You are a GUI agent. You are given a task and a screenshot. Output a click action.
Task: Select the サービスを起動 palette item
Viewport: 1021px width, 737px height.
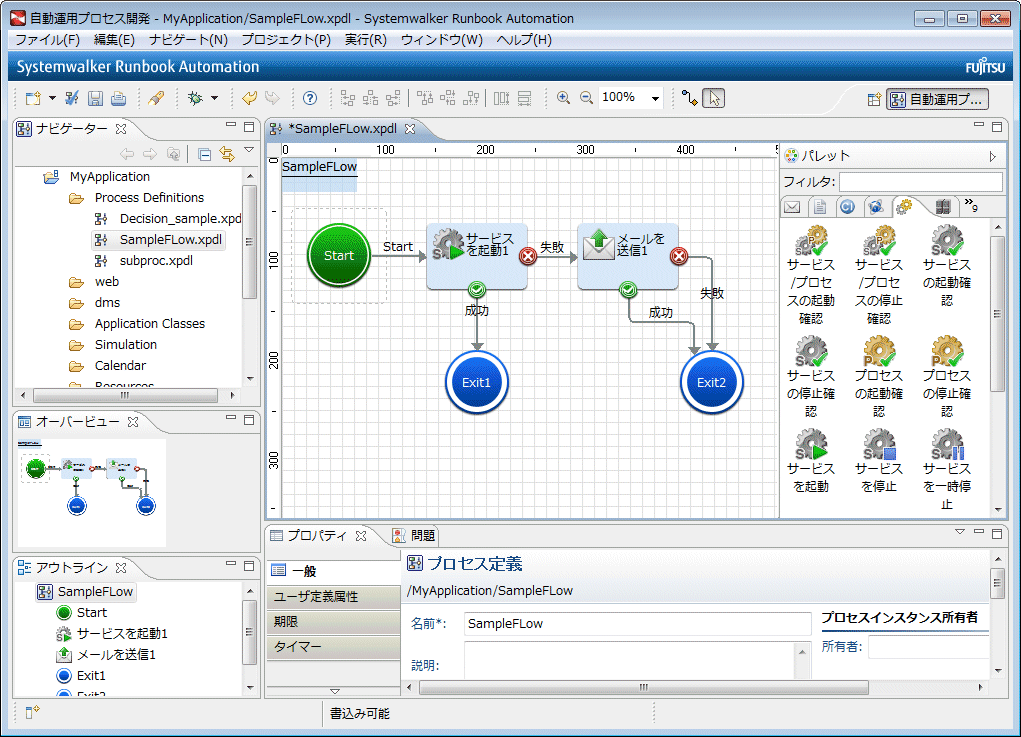811,460
